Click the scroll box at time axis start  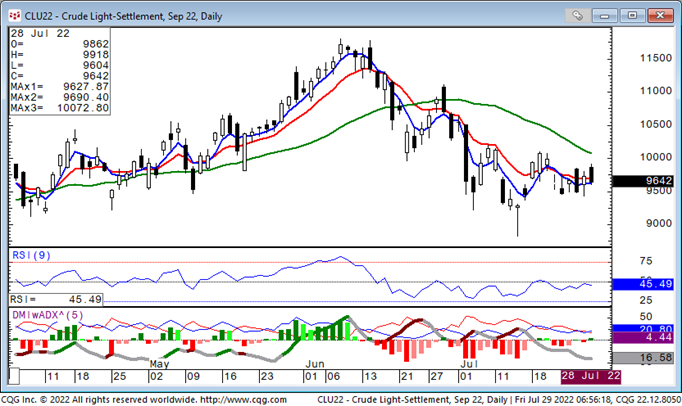14,376
